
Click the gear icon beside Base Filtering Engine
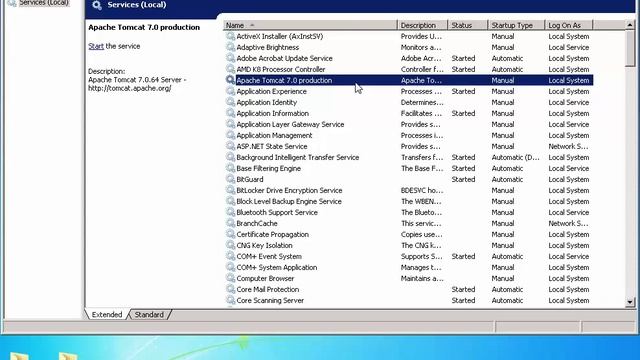[230, 168]
